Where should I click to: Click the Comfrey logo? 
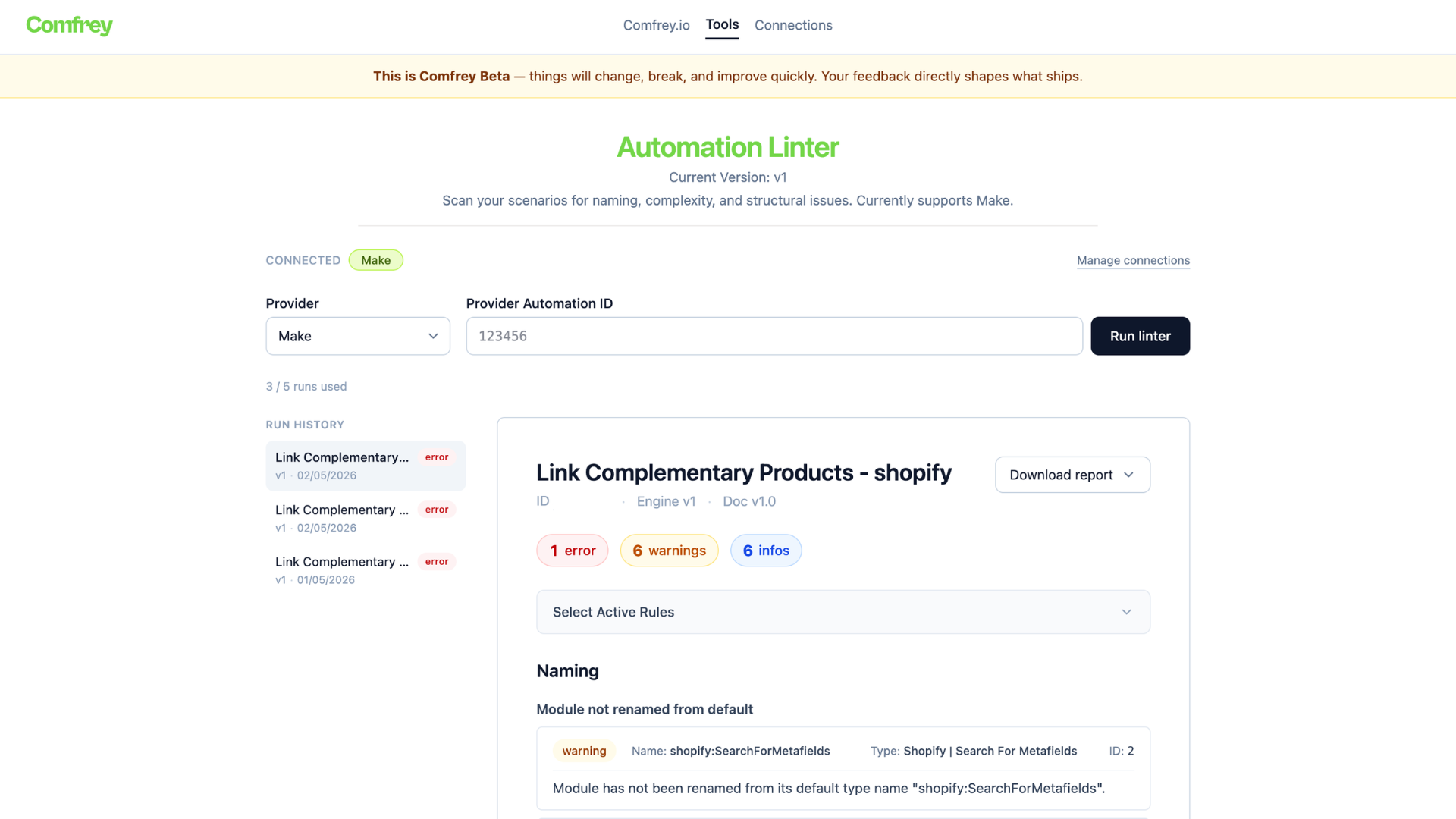point(69,26)
